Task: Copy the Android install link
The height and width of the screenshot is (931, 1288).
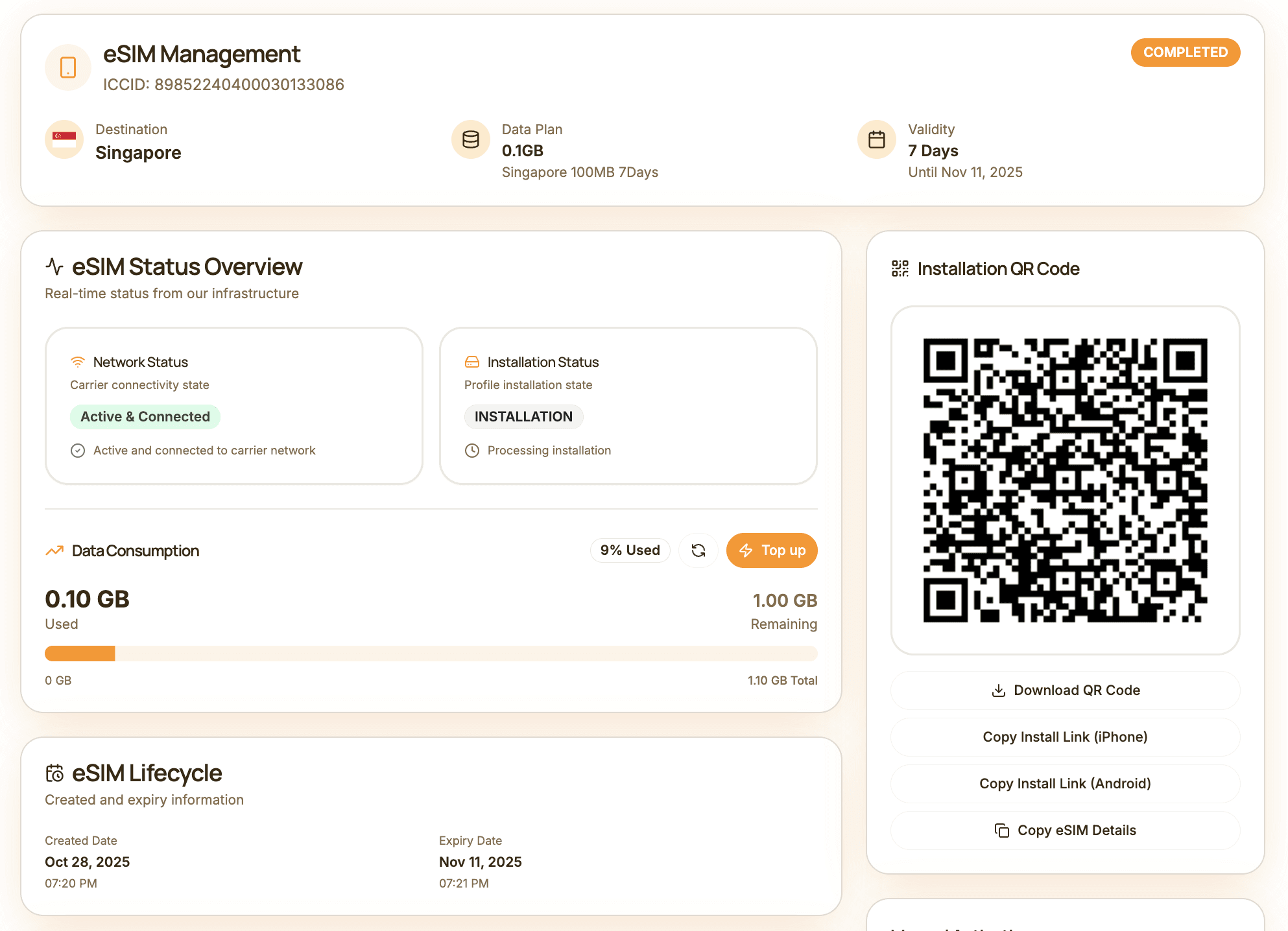Action: click(x=1065, y=784)
